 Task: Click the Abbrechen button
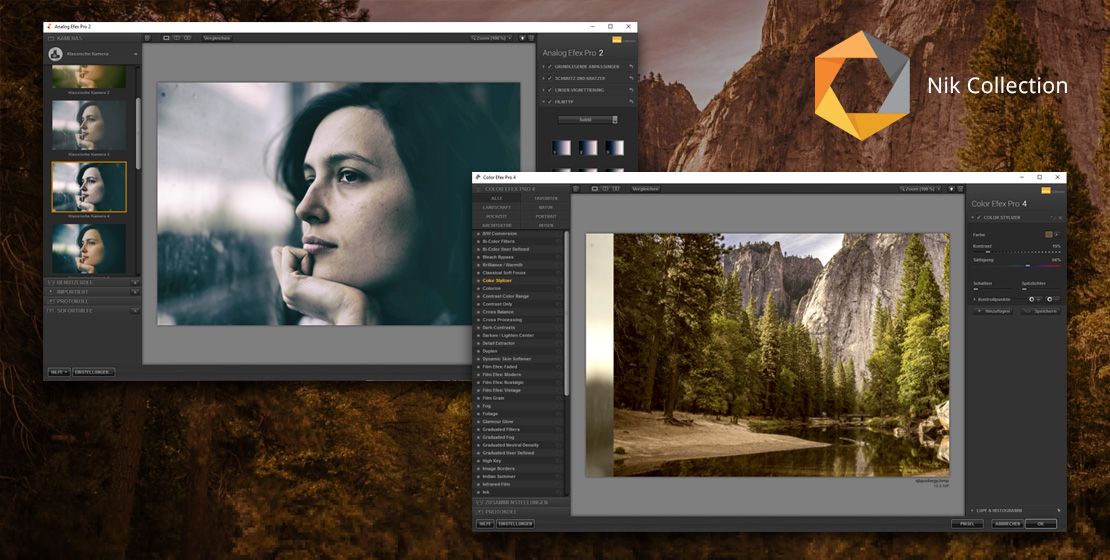coord(1005,524)
